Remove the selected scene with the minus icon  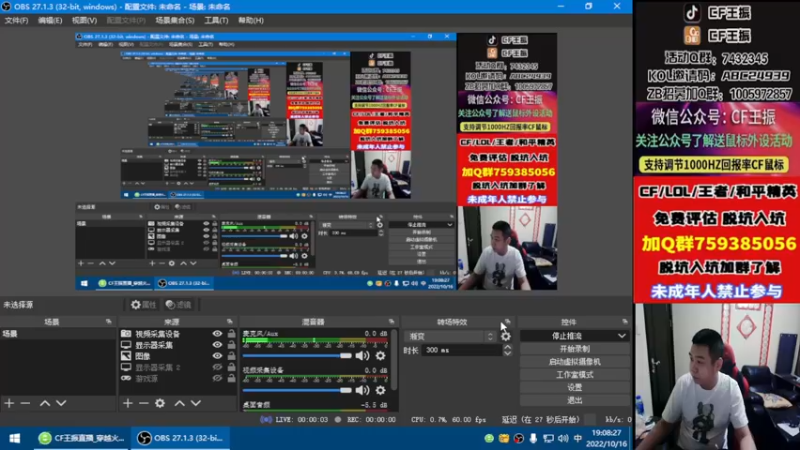25,403
